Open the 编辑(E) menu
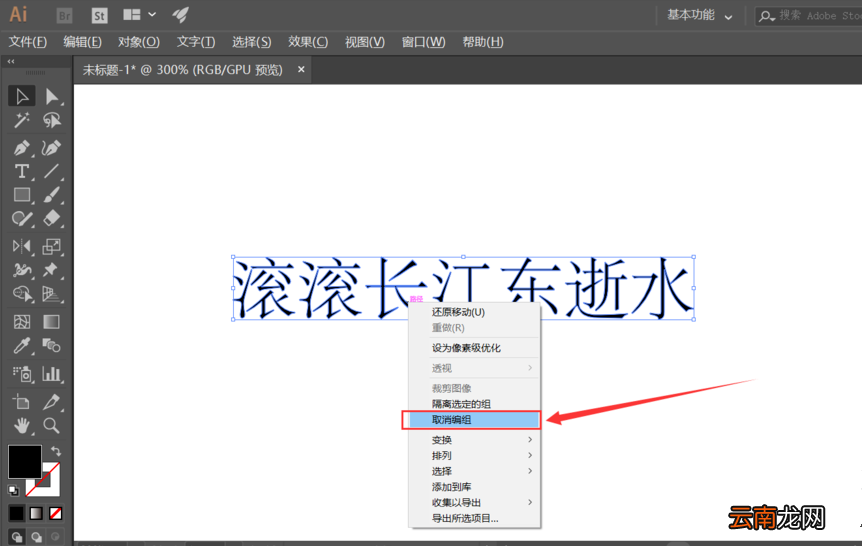This screenshot has height=546, width=862. coord(82,42)
